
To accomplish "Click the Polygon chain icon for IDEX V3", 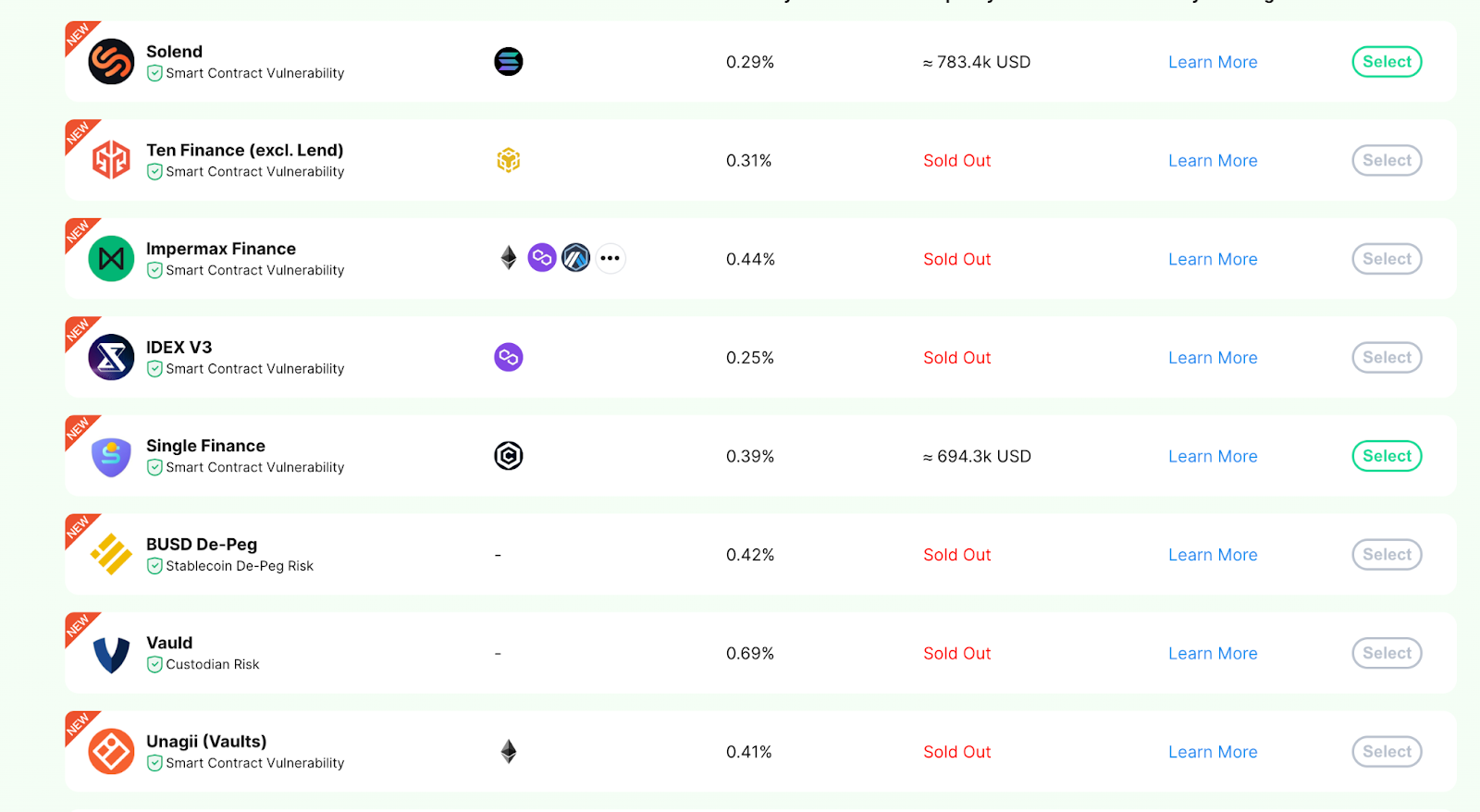I will coord(509,357).
